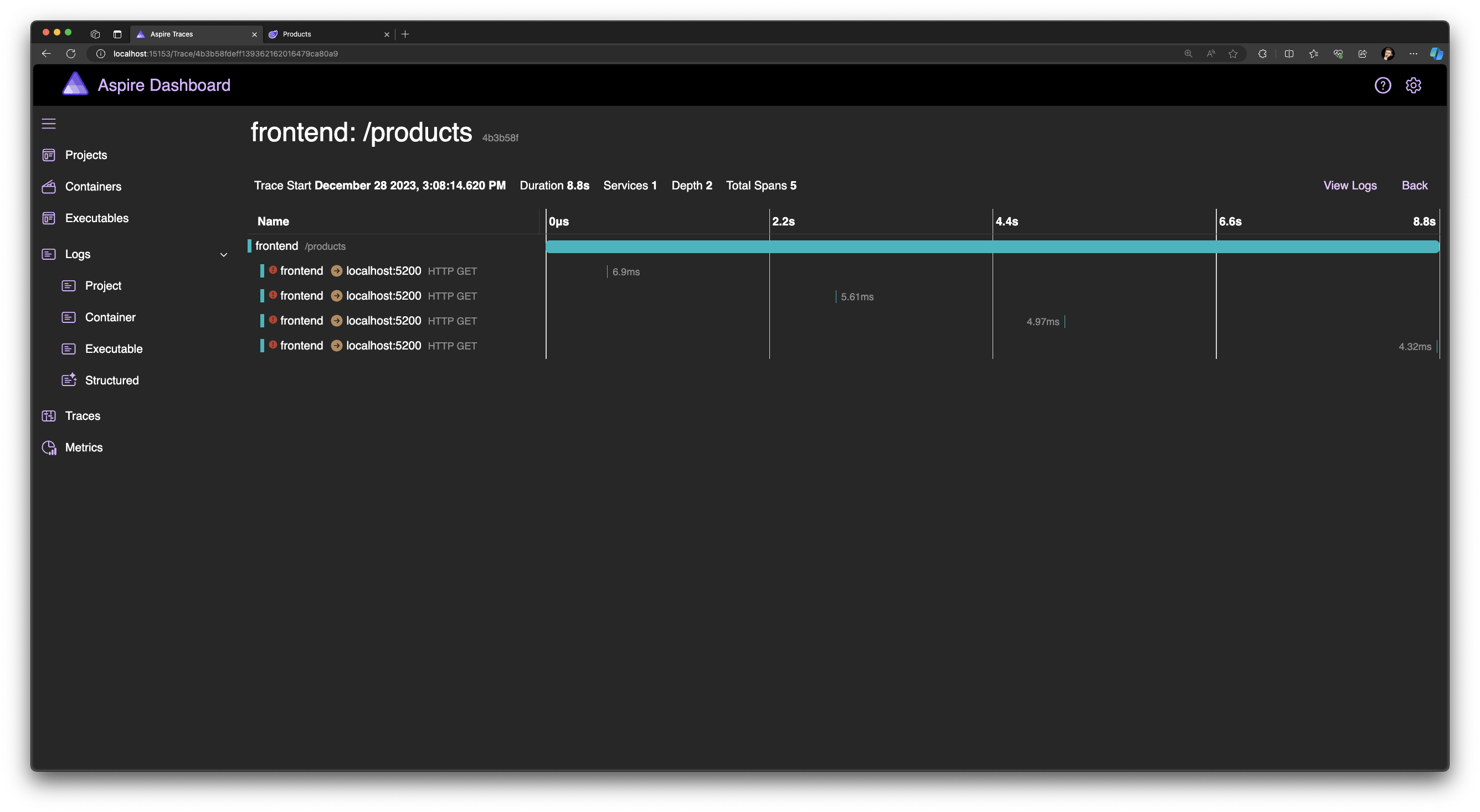Click the browser profile avatar
This screenshot has height=812, width=1480.
[1387, 53]
